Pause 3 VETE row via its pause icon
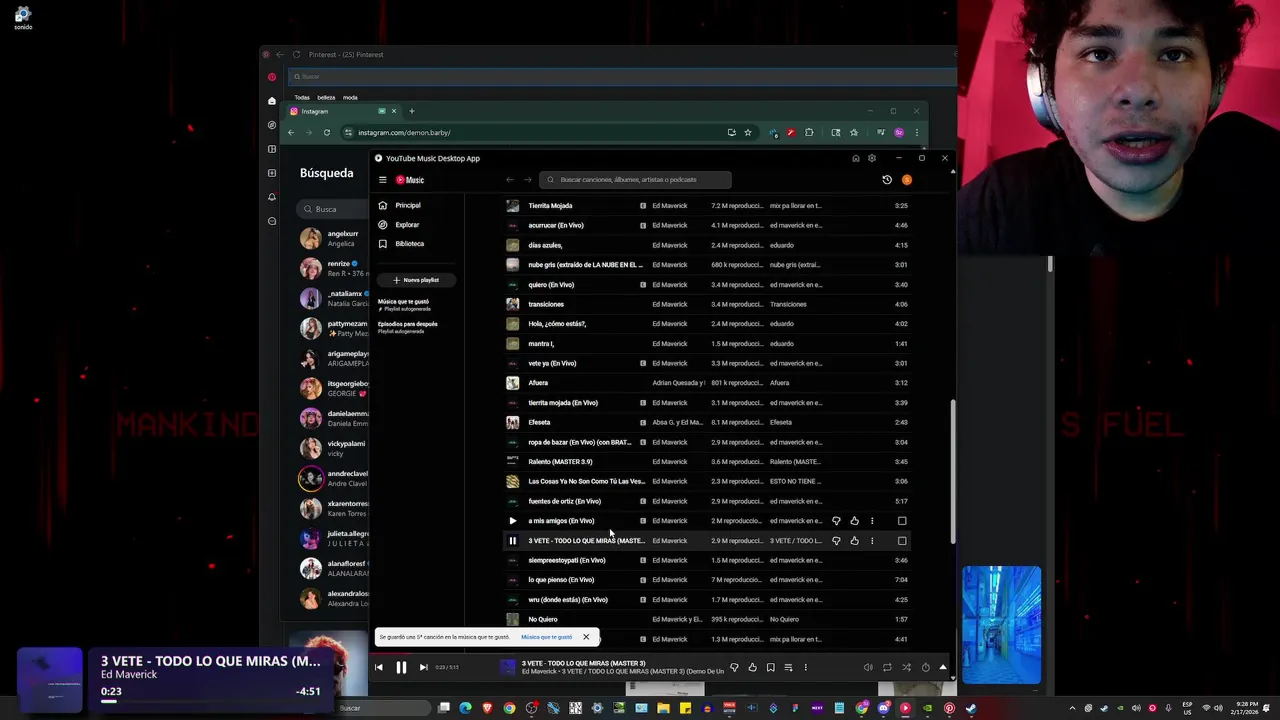 pos(512,541)
